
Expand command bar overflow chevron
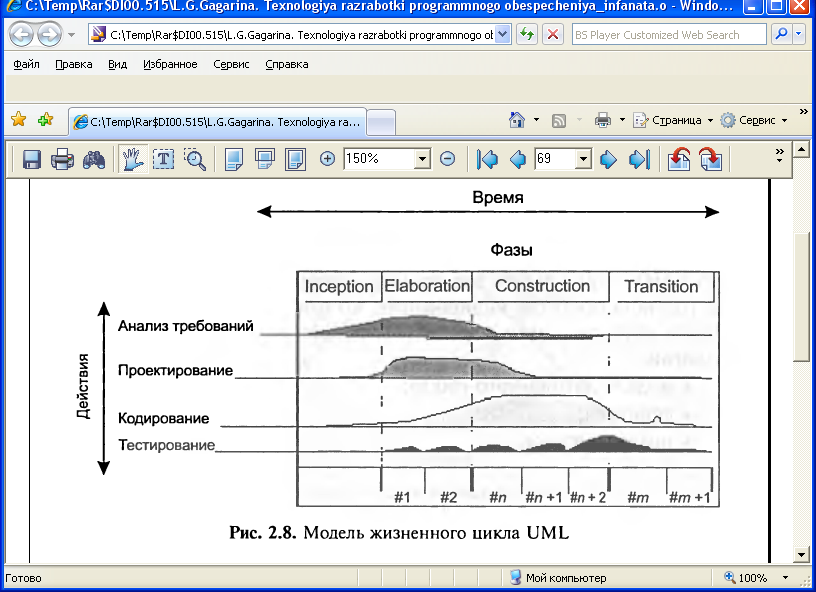[804, 111]
